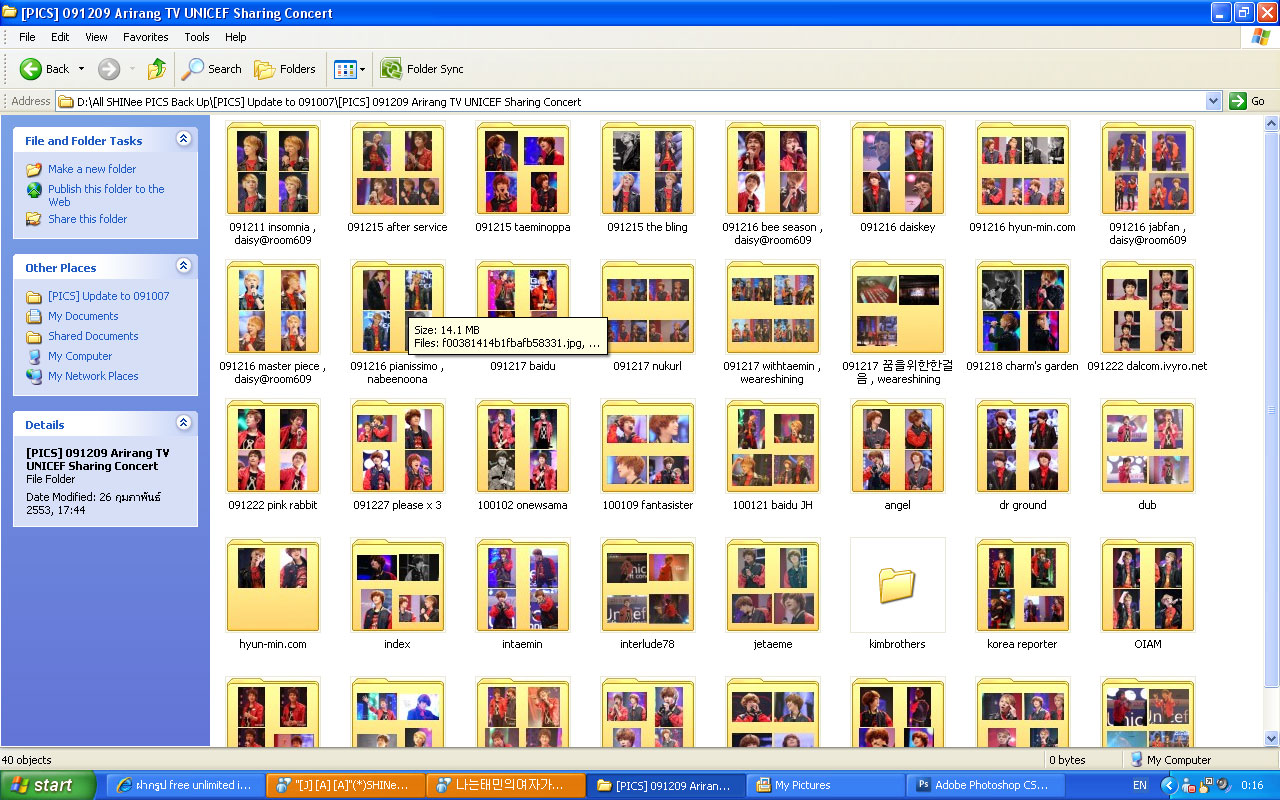Open Shared Documents from Other Places
Viewport: 1280px width, 800px height.
[x=93, y=336]
